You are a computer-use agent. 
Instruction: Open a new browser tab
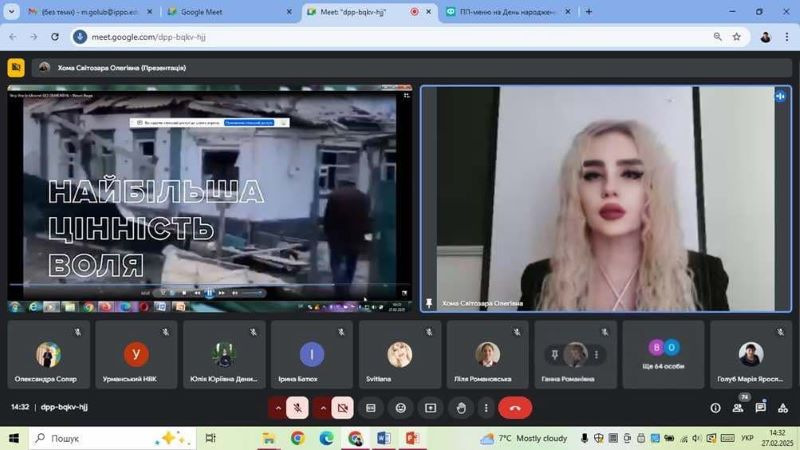pyautogui.click(x=589, y=11)
